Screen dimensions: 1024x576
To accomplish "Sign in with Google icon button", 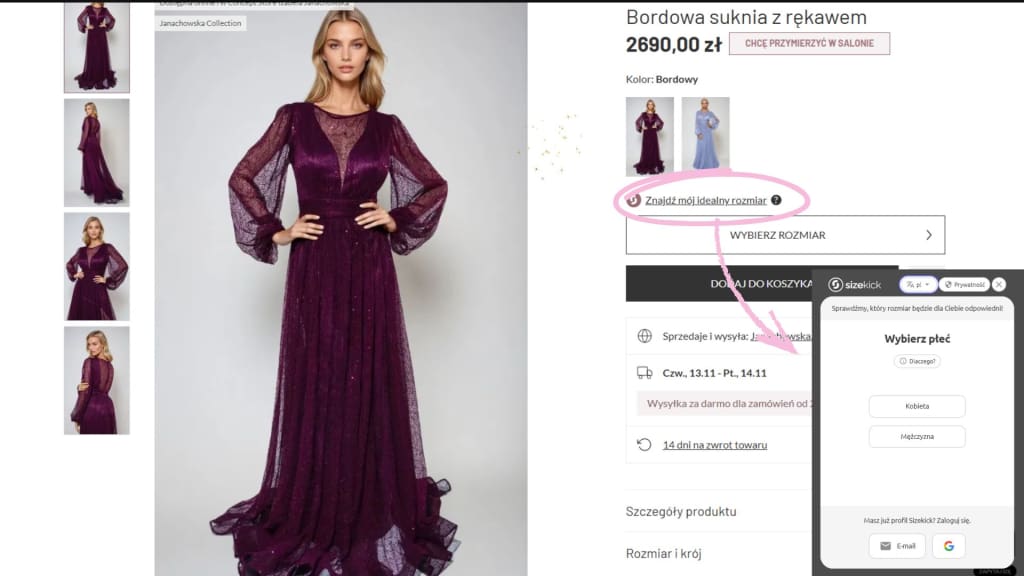I will [x=948, y=546].
